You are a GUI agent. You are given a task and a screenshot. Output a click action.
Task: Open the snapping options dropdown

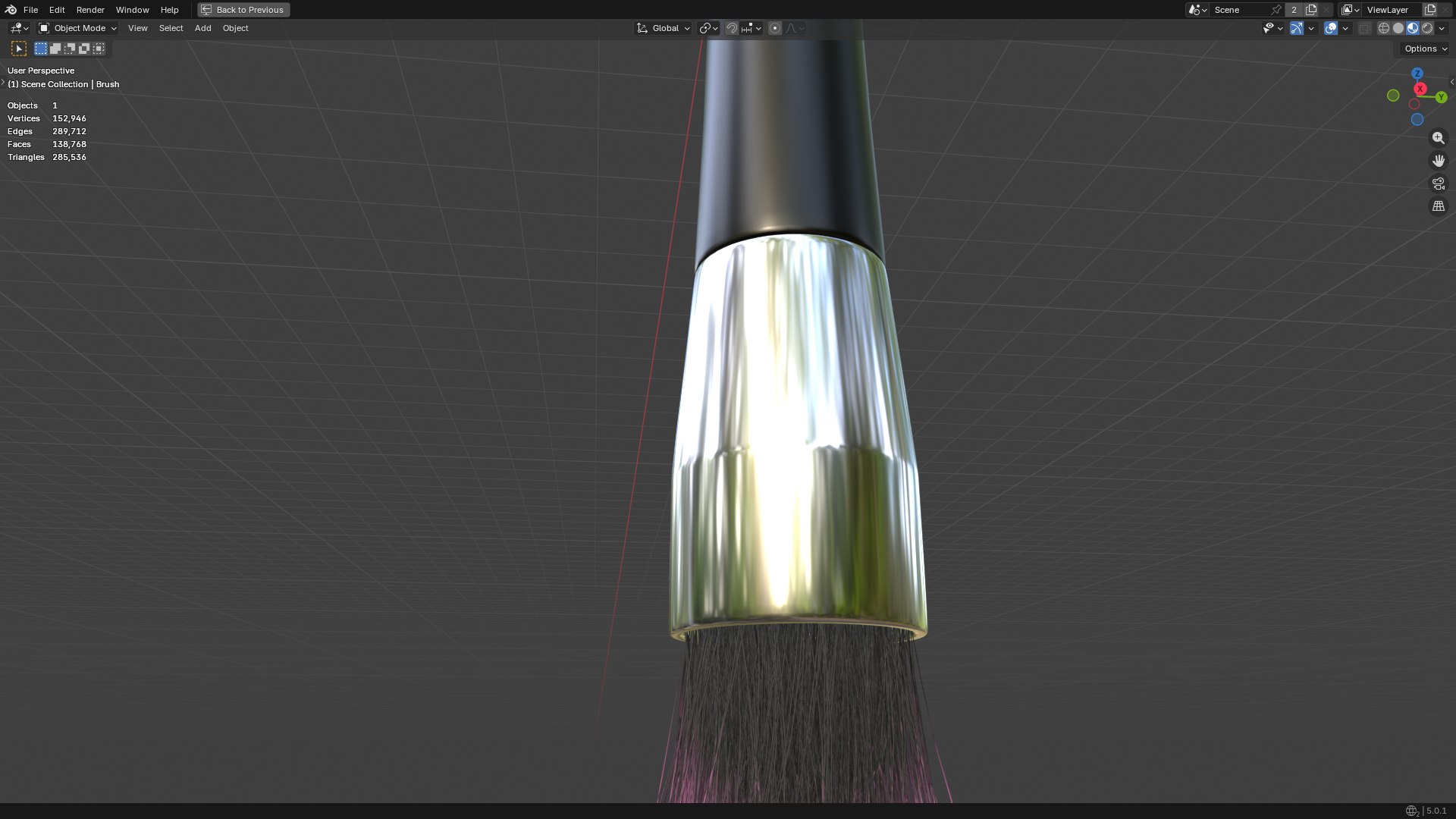point(752,28)
